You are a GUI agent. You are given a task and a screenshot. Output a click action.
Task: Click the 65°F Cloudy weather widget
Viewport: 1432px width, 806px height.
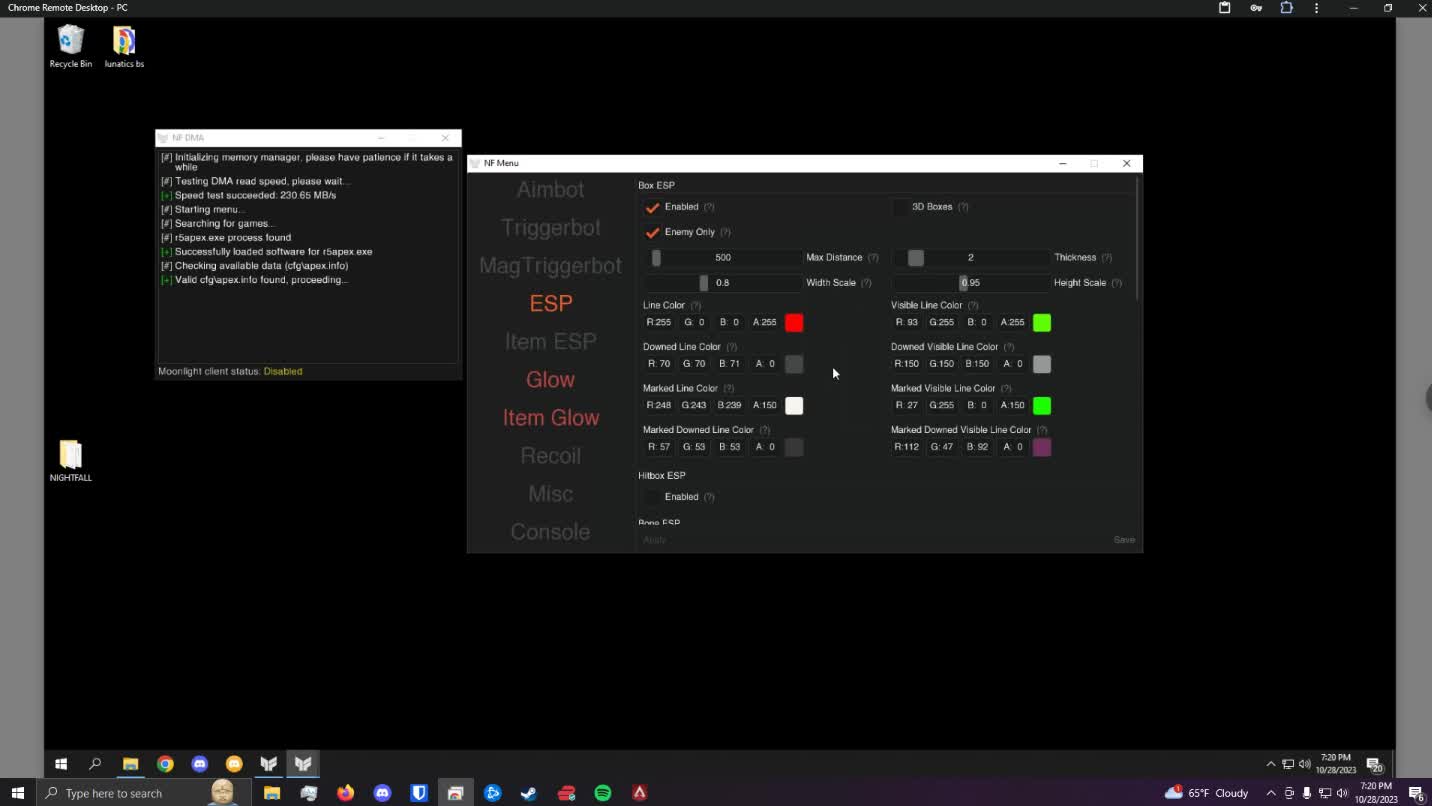click(1207, 792)
